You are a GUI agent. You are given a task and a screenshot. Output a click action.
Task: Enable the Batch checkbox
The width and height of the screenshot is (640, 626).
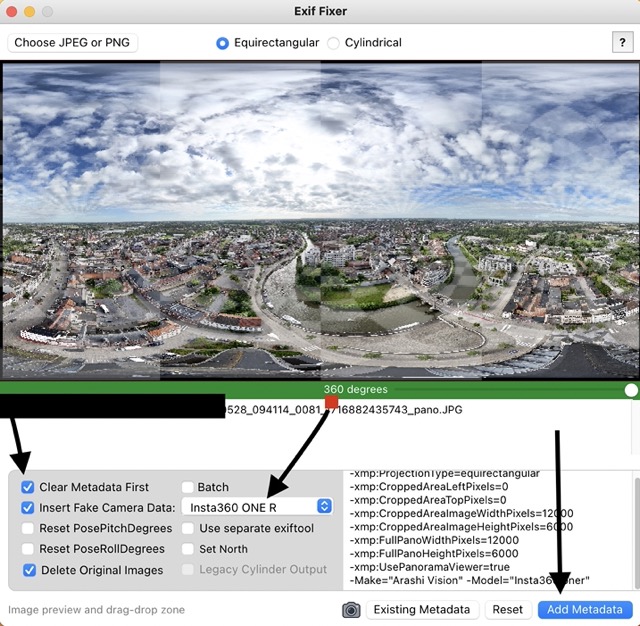[x=189, y=487]
